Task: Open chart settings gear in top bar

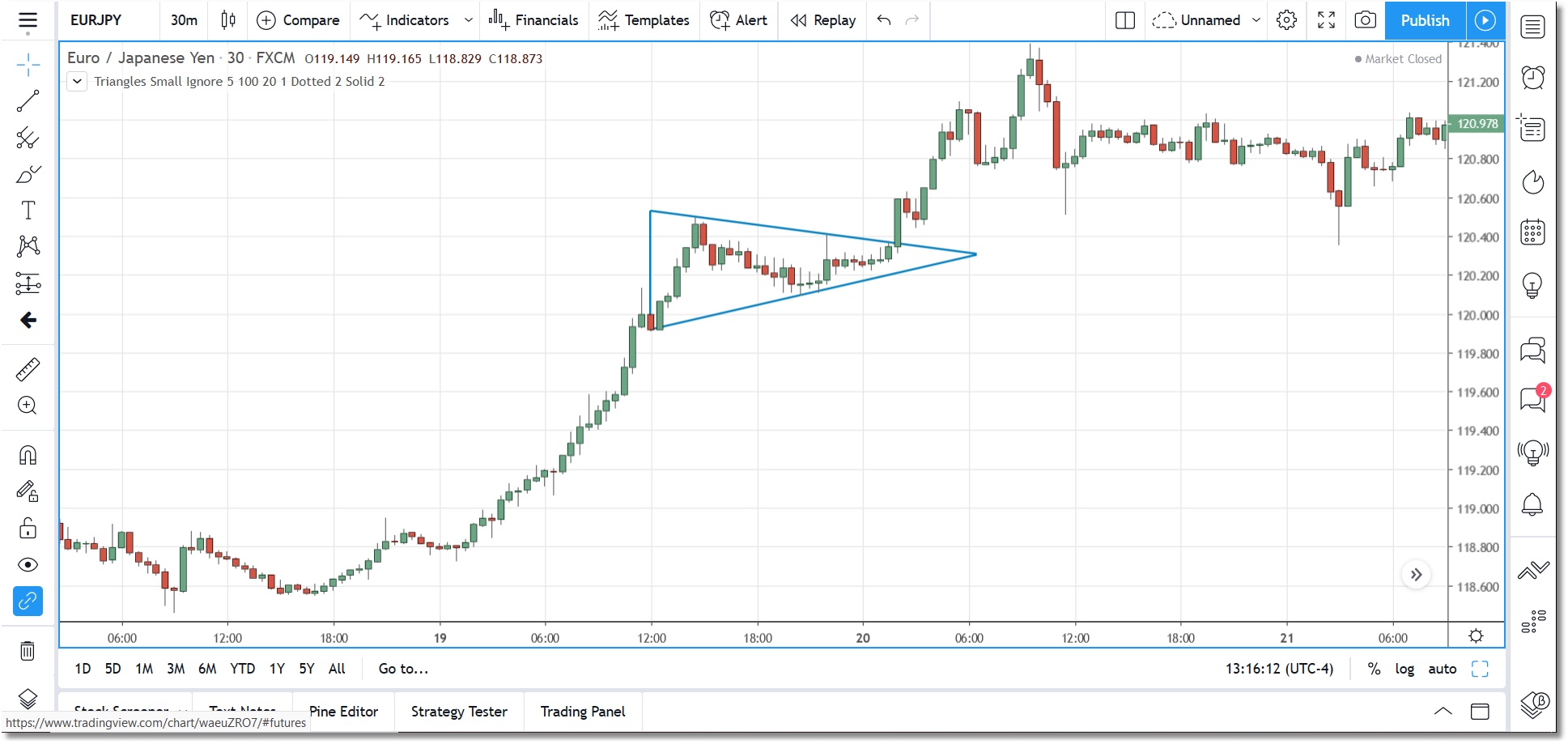Action: pos(1287,20)
